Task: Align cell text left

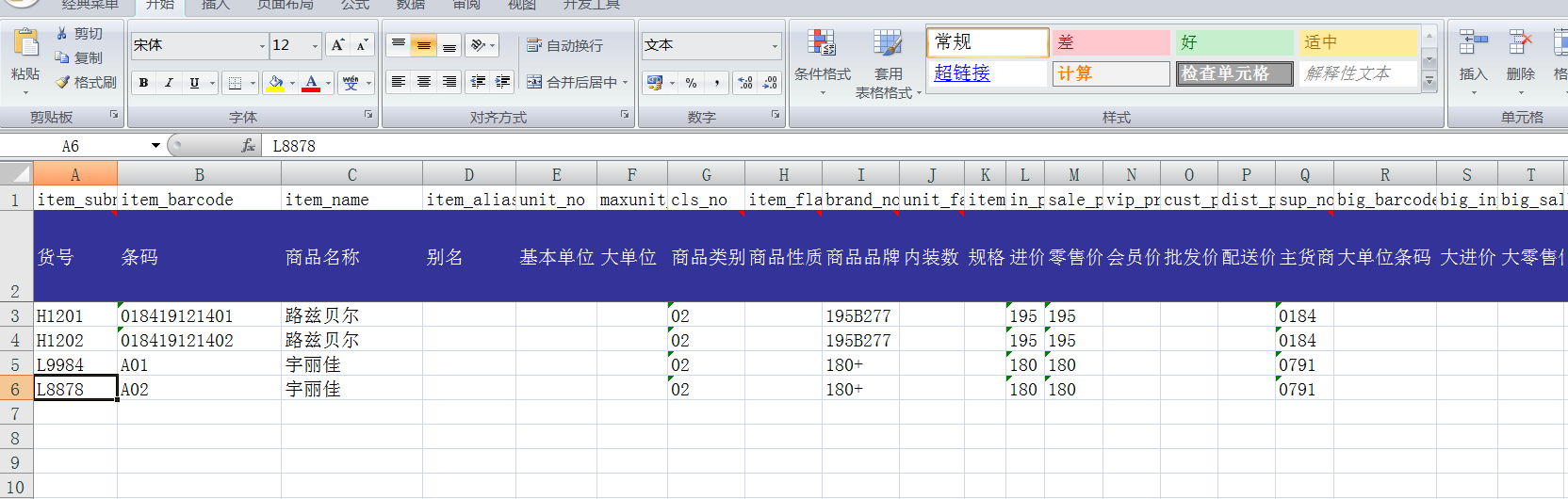Action: (x=399, y=82)
